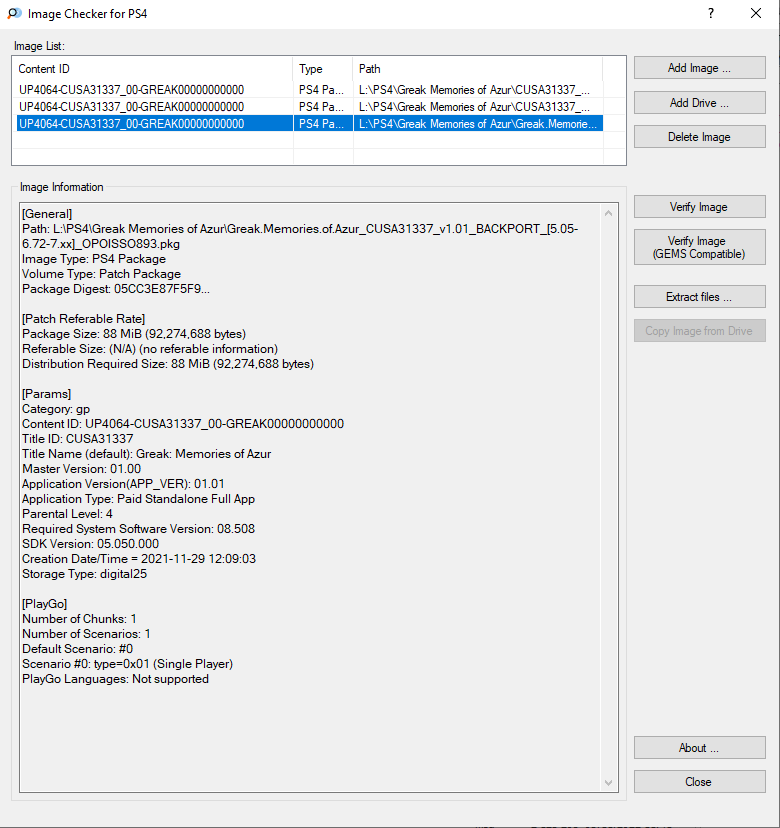Click the Title ID: CUSA31337 line
780x828 pixels.
tap(78, 439)
